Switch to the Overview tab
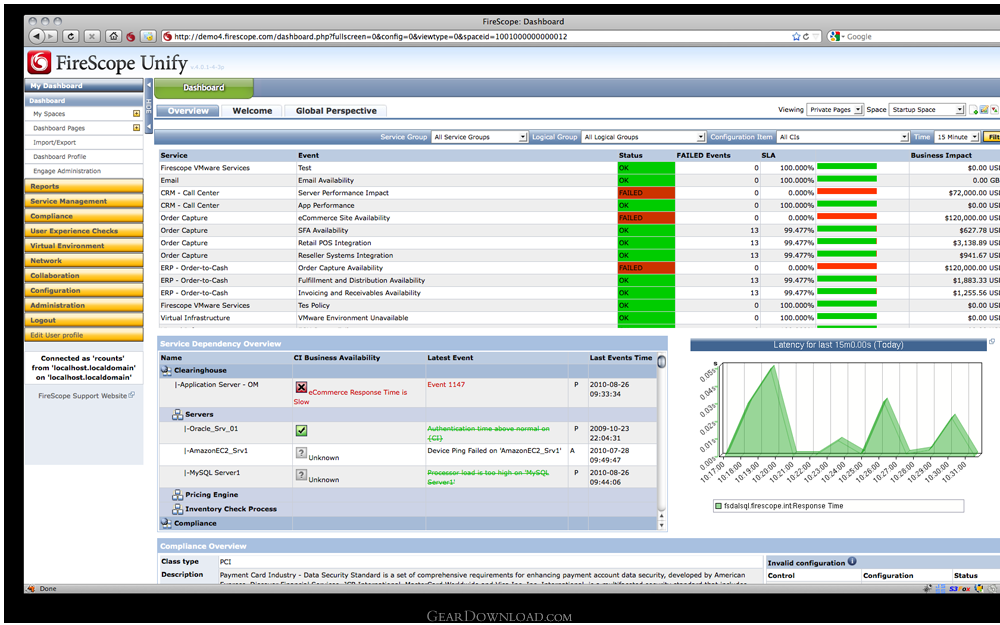Image resolution: width=1000 pixels, height=625 pixels. [x=188, y=111]
